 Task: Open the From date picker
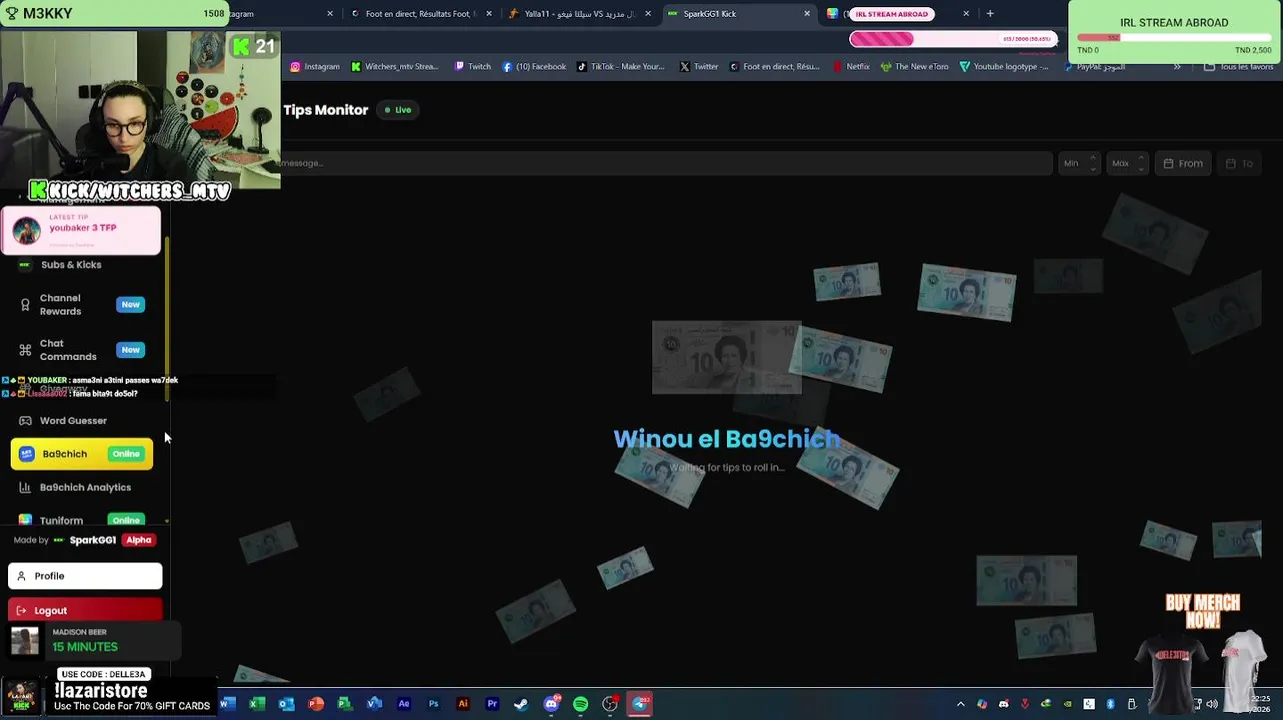coord(1183,163)
